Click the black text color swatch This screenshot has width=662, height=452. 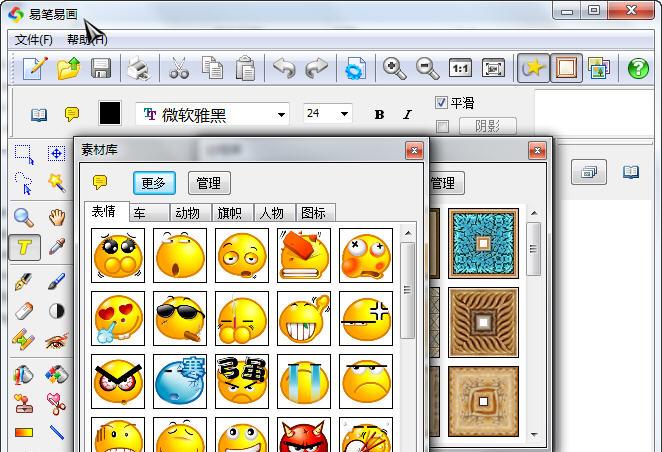109,114
